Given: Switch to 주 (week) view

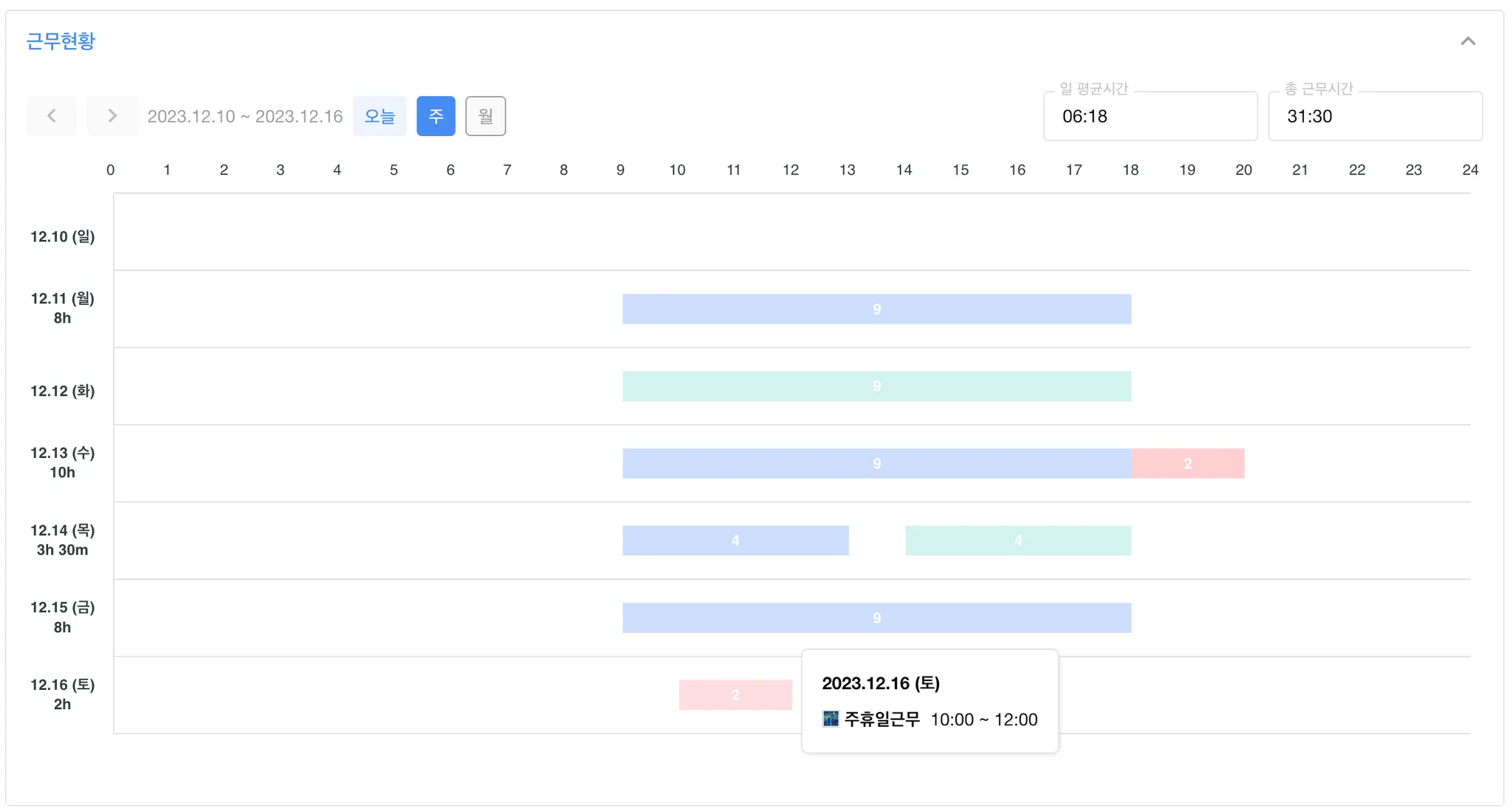Looking at the screenshot, I should [436, 116].
